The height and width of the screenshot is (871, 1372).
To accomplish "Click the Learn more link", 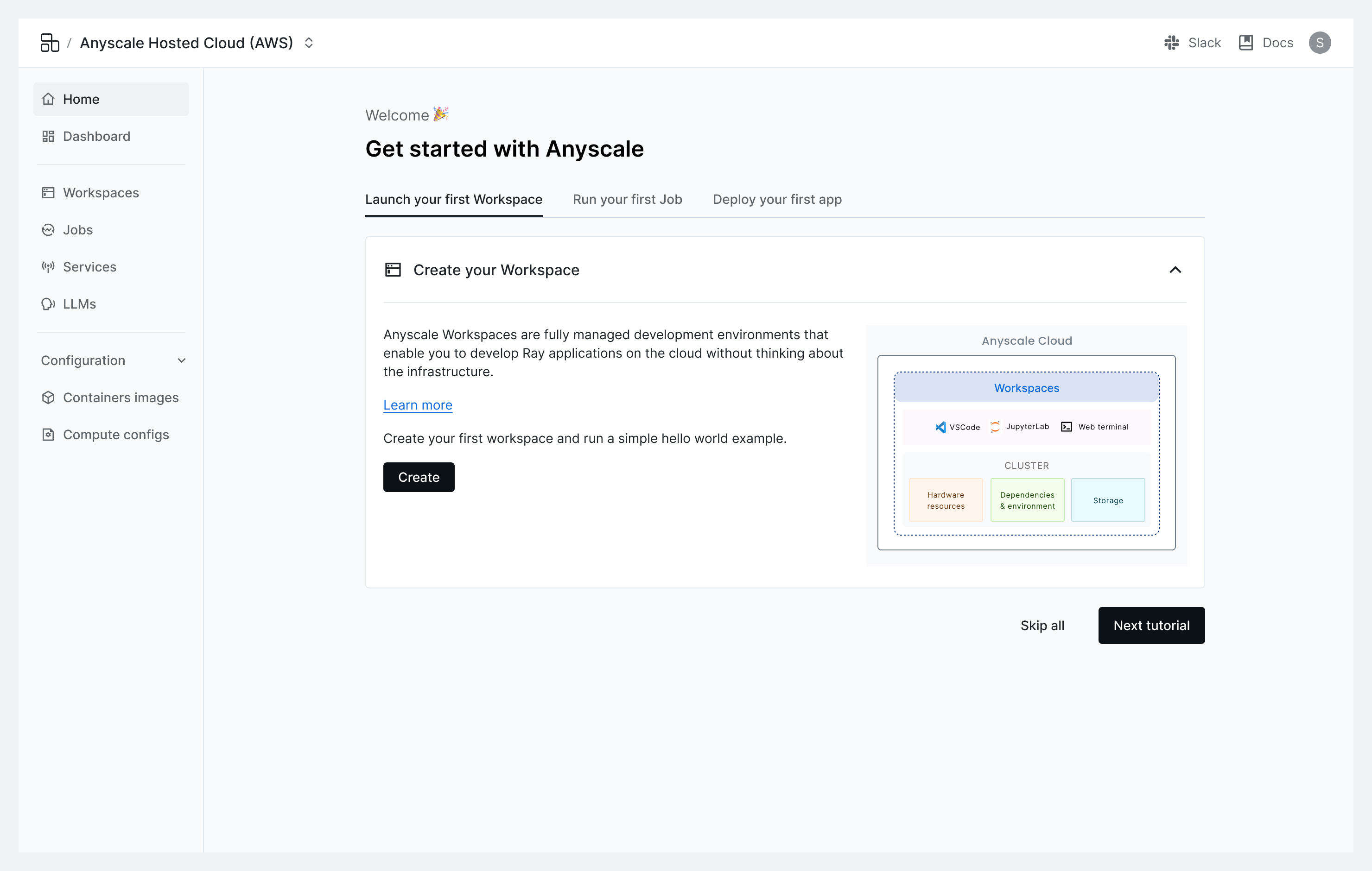I will pyautogui.click(x=417, y=405).
